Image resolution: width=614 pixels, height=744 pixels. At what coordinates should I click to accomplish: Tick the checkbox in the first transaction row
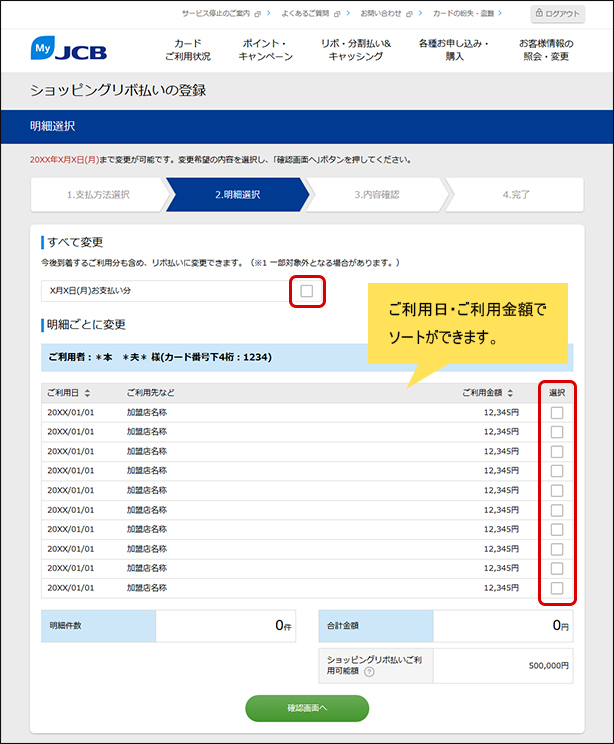(557, 413)
